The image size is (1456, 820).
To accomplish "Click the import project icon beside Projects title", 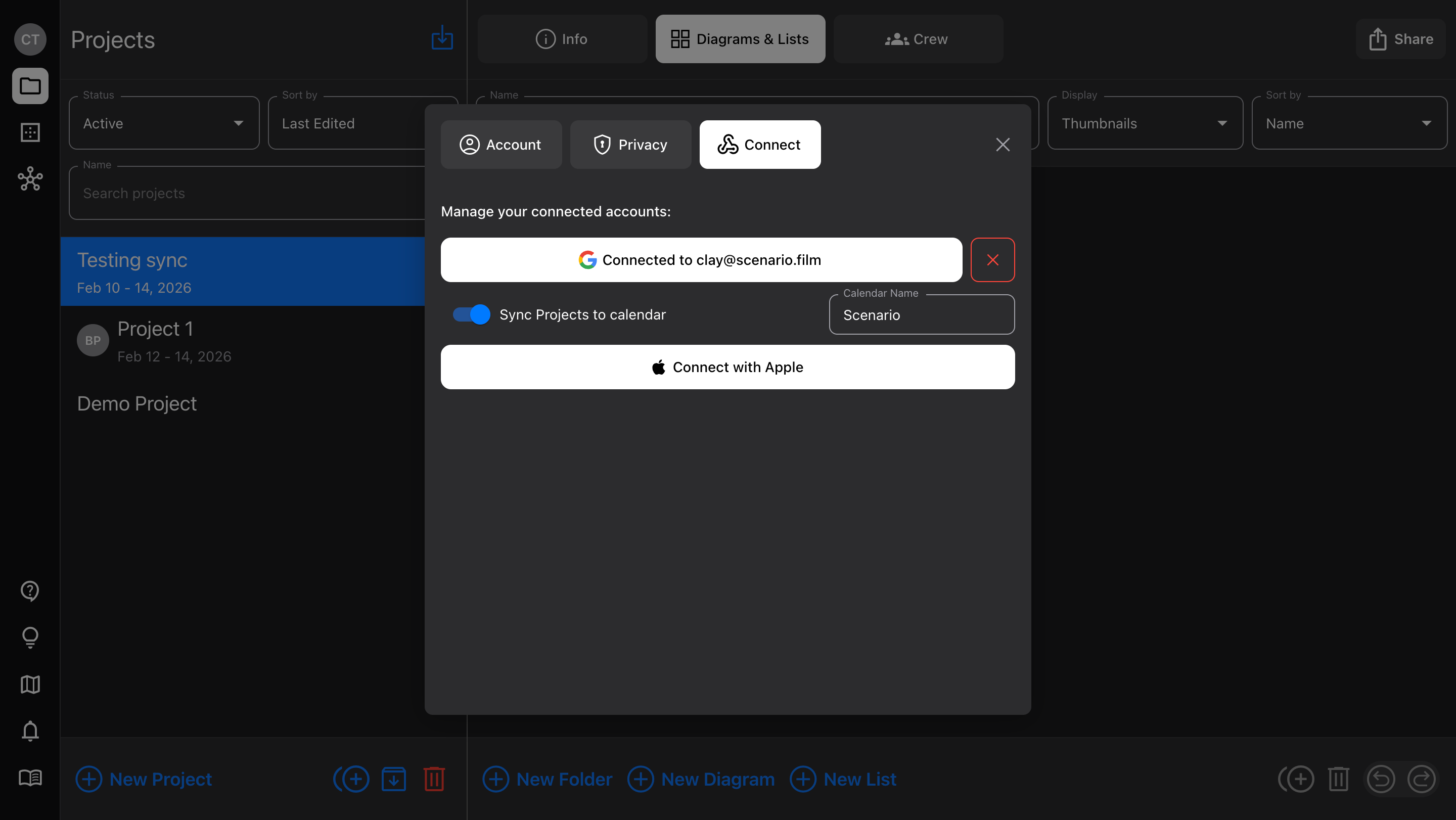I will pyautogui.click(x=442, y=38).
